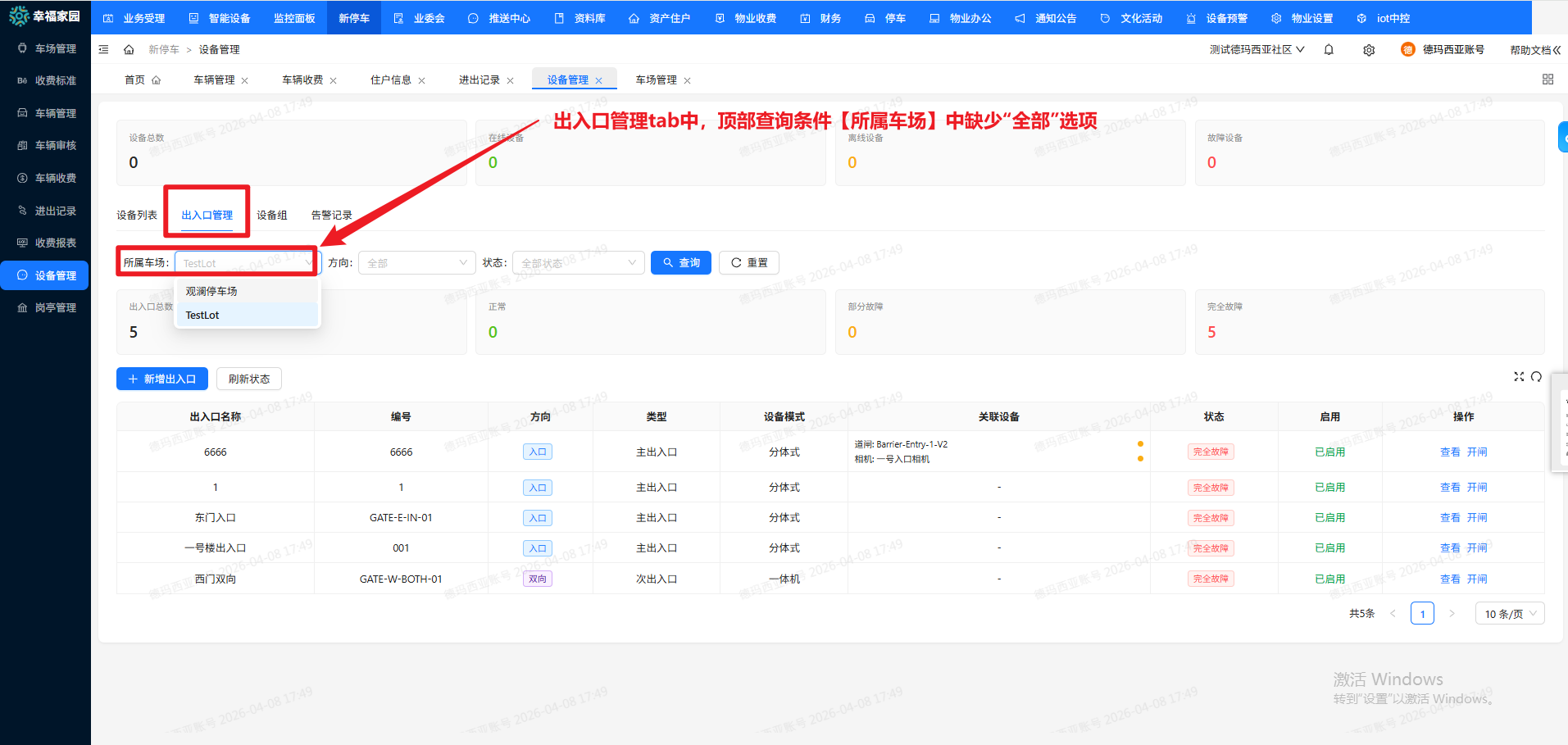Open the 全部状态 status dropdown

tap(578, 262)
